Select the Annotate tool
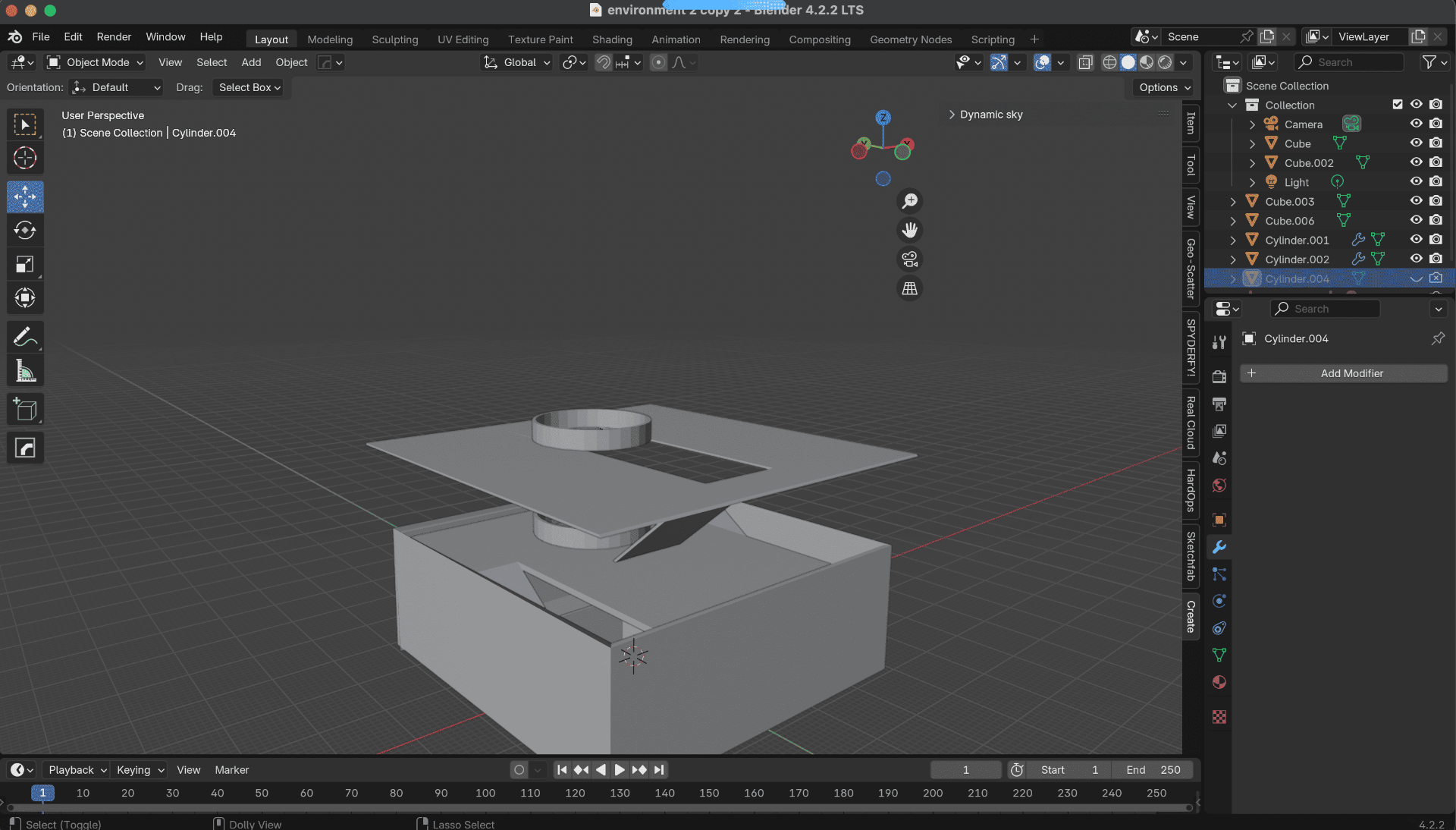 tap(25, 337)
